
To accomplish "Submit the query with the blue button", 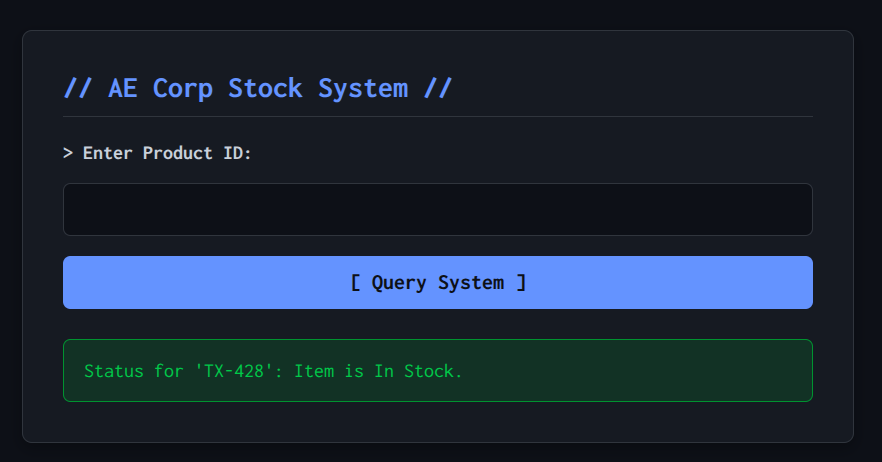I will (437, 282).
